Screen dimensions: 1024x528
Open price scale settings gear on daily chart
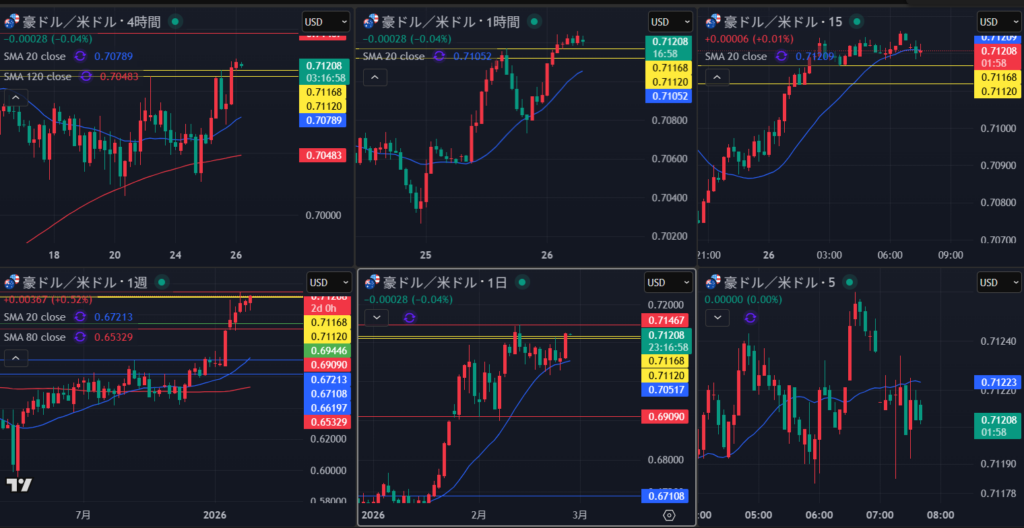tap(669, 515)
